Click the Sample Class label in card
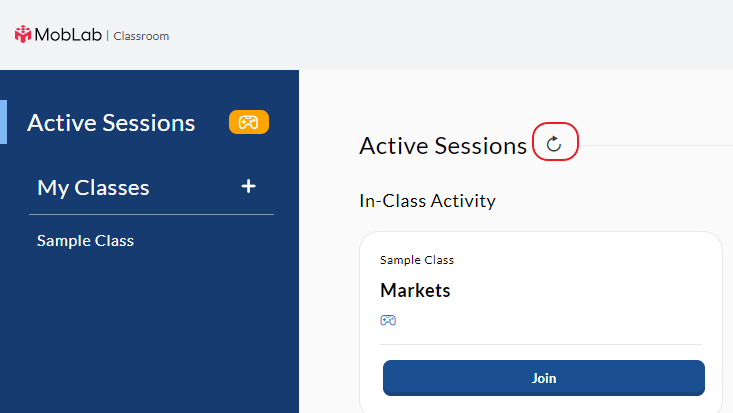 coord(417,260)
